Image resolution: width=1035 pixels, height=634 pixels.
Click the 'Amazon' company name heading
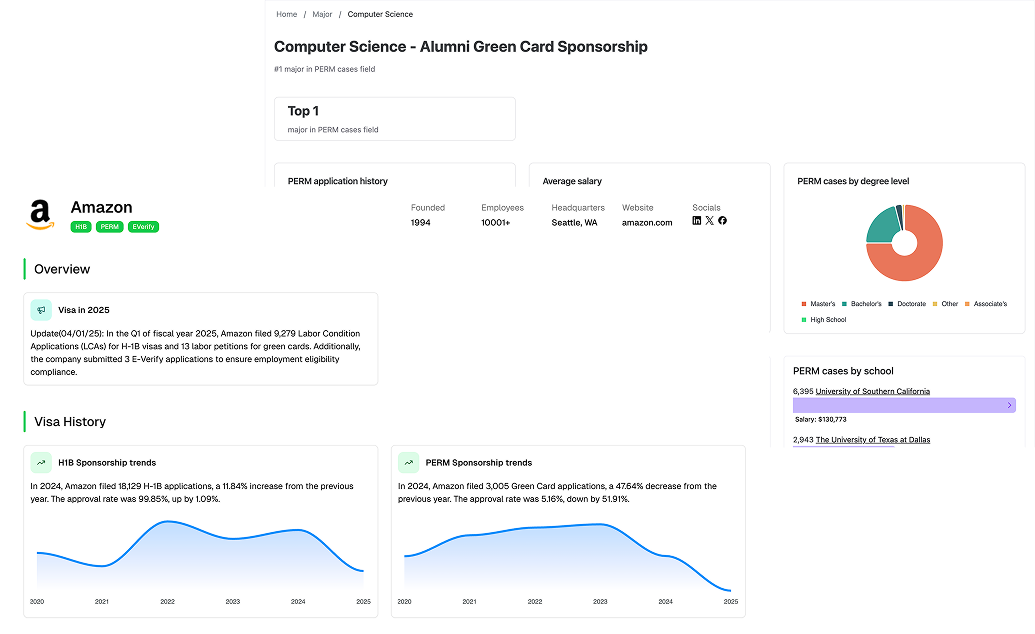point(102,207)
